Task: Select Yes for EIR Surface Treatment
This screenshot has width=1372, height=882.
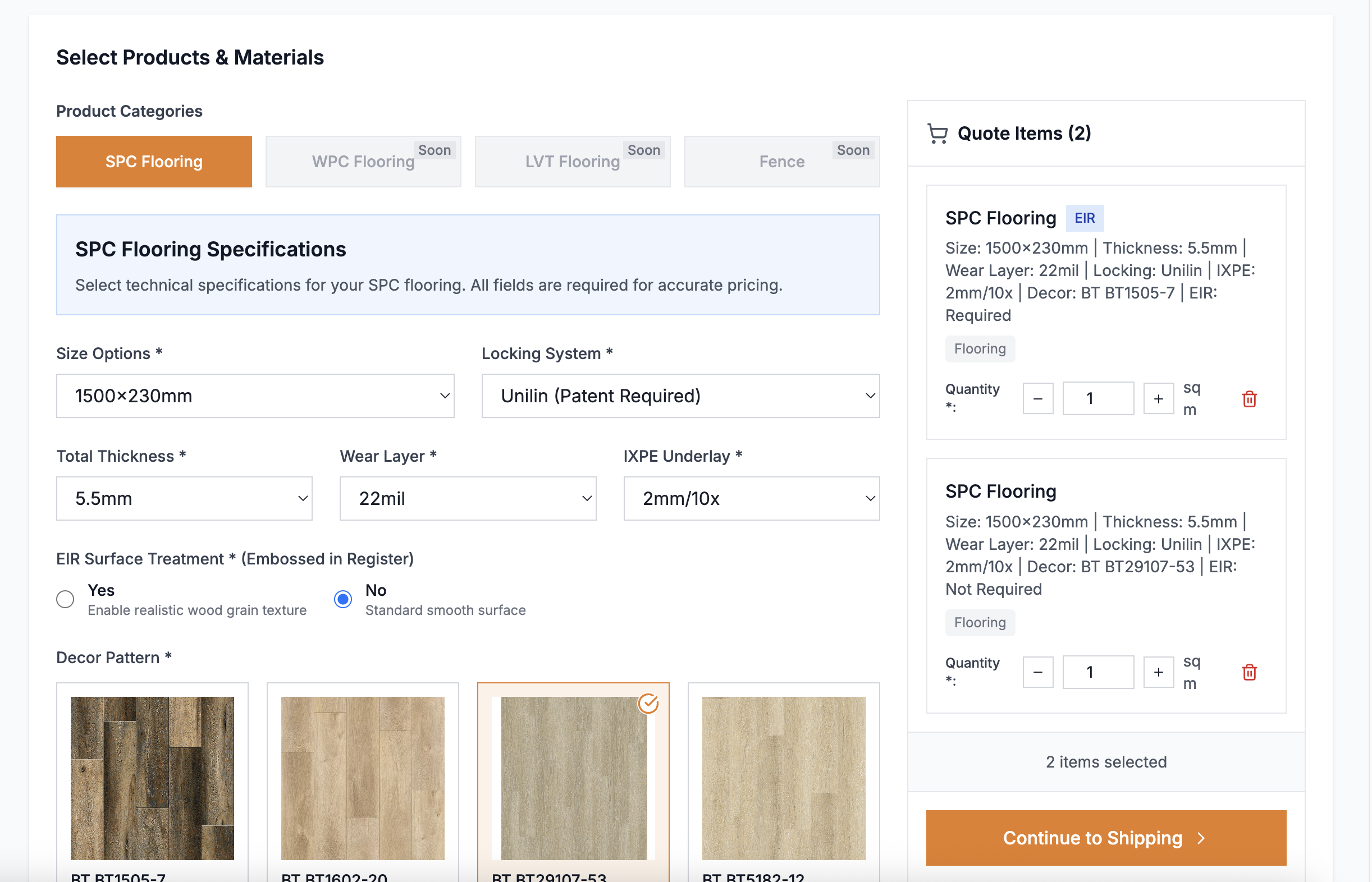Action: 65,599
